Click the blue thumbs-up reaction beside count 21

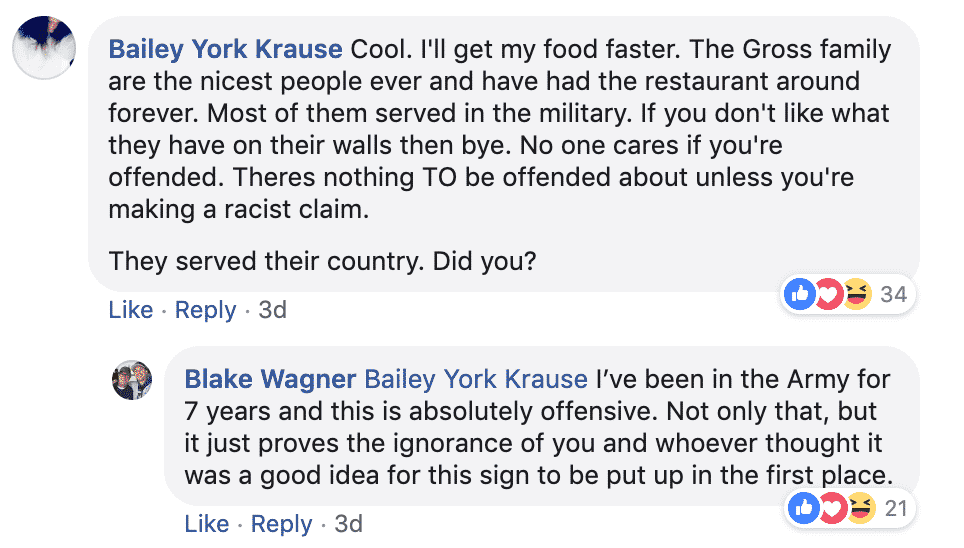pyautogui.click(x=806, y=507)
